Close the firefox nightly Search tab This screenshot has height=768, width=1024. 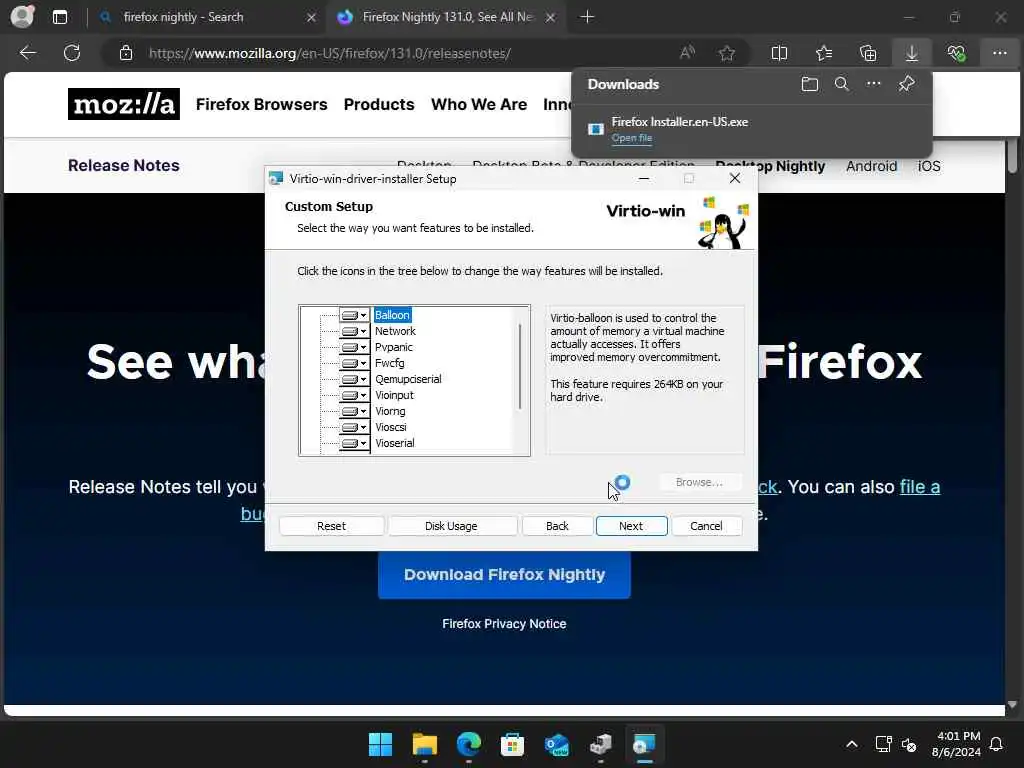[x=312, y=17]
